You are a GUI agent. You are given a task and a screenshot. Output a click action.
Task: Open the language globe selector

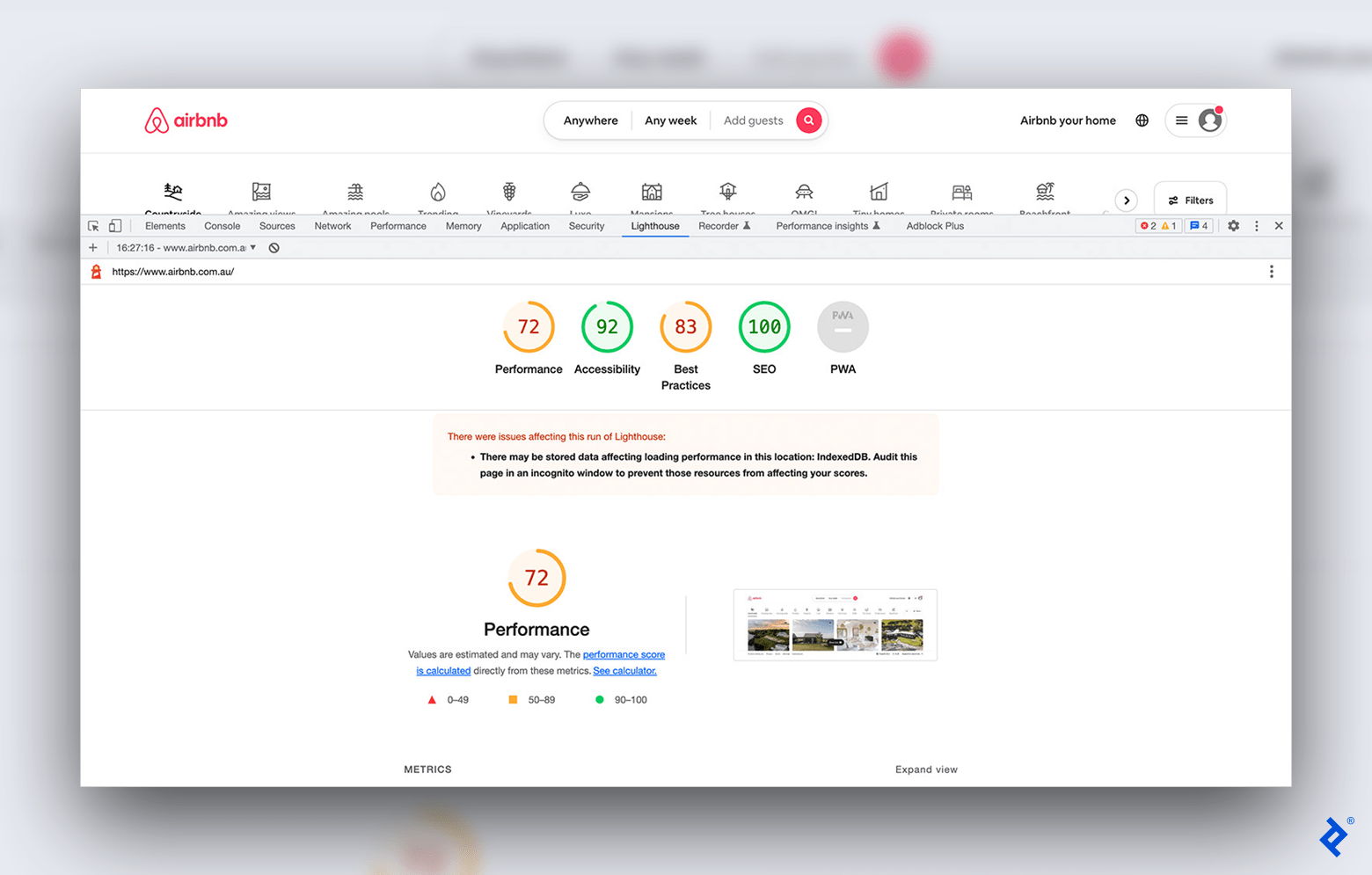point(1141,120)
